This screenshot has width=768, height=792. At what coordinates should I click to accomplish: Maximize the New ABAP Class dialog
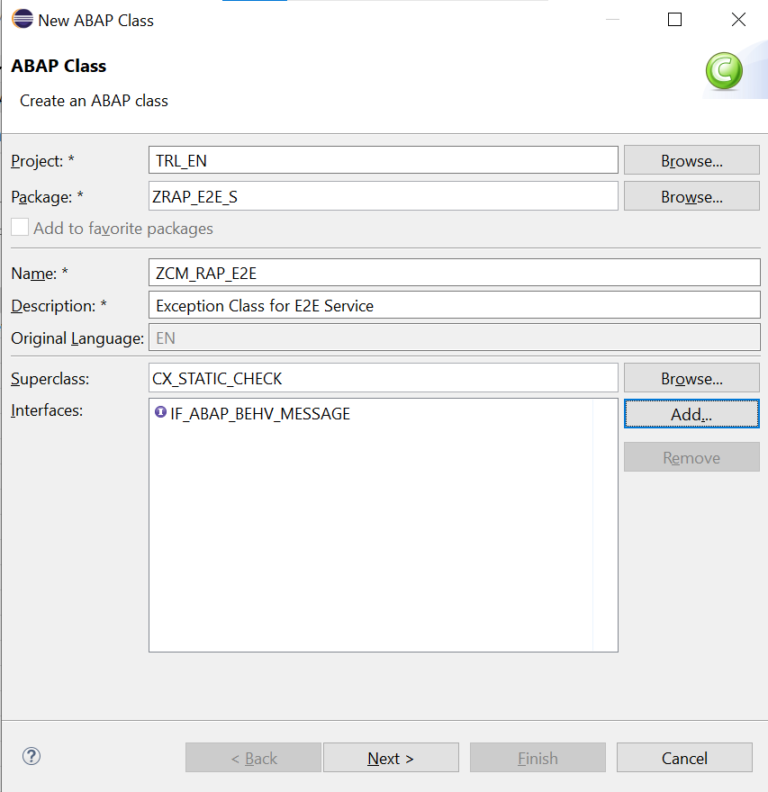[675, 19]
